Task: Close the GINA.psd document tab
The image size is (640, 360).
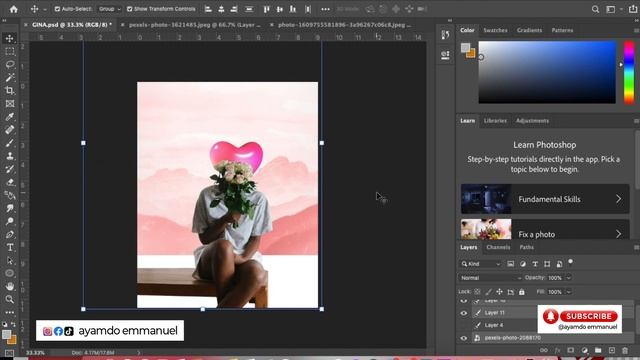Action: click(26, 25)
